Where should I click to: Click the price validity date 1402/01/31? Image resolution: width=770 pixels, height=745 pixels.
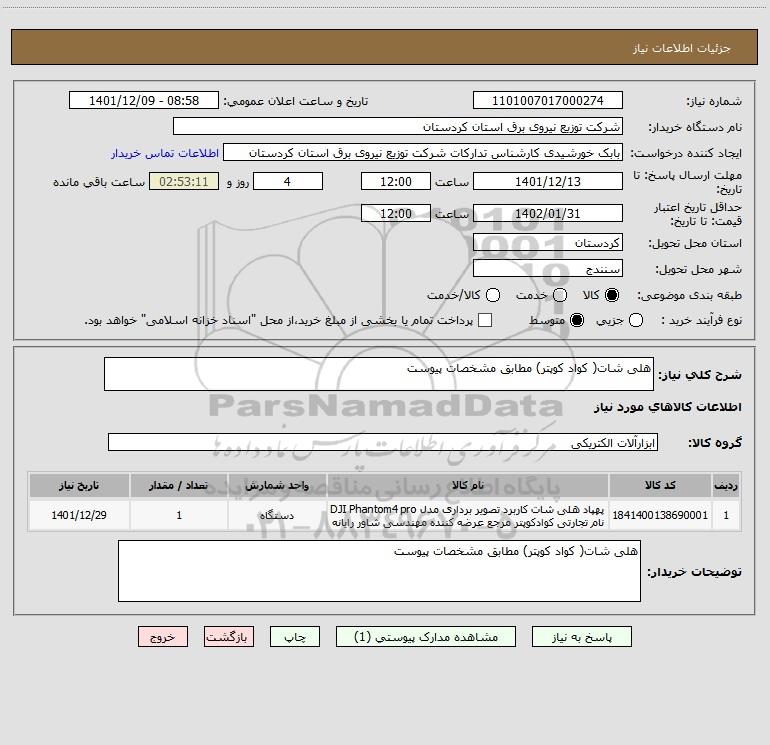548,214
